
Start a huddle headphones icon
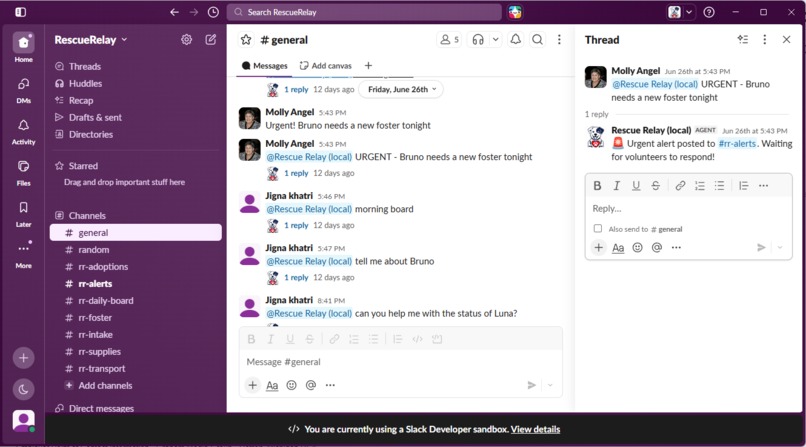478,40
